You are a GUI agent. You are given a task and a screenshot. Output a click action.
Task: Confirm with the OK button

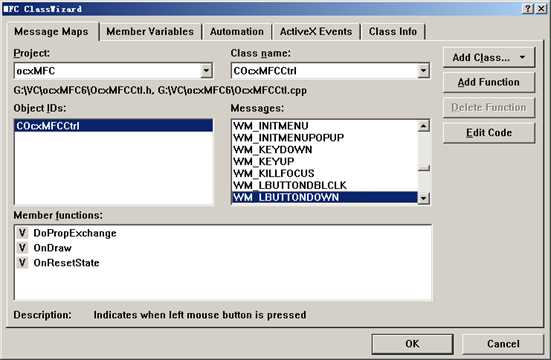click(412, 344)
